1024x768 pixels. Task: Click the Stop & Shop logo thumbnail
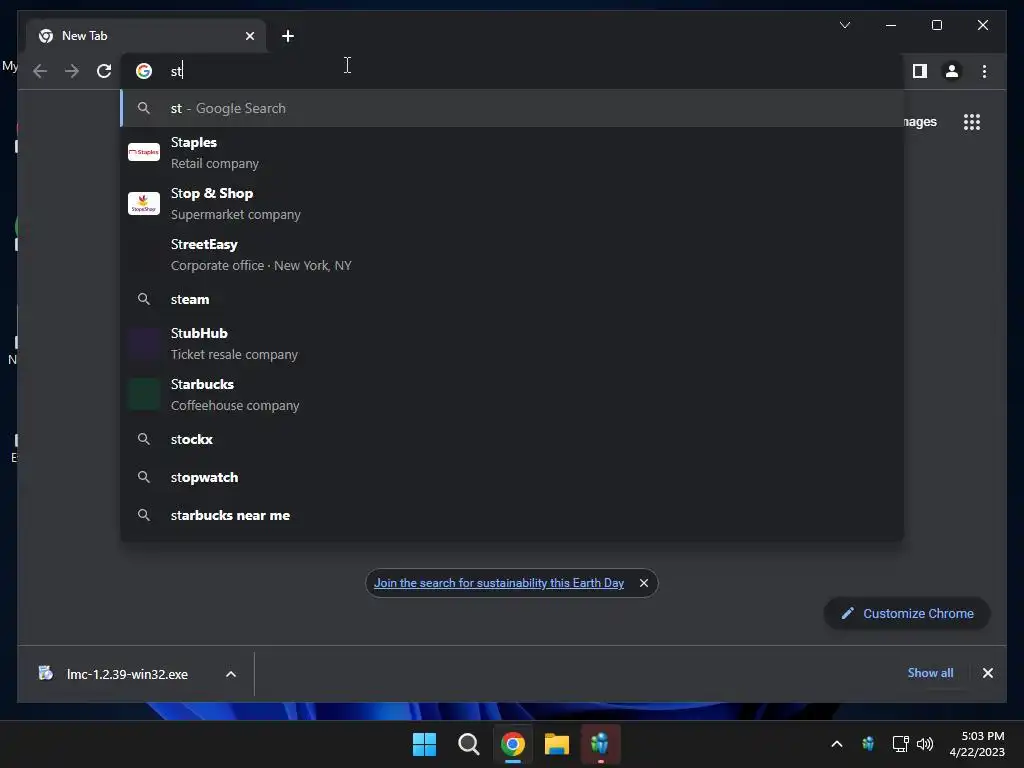pyautogui.click(x=144, y=203)
